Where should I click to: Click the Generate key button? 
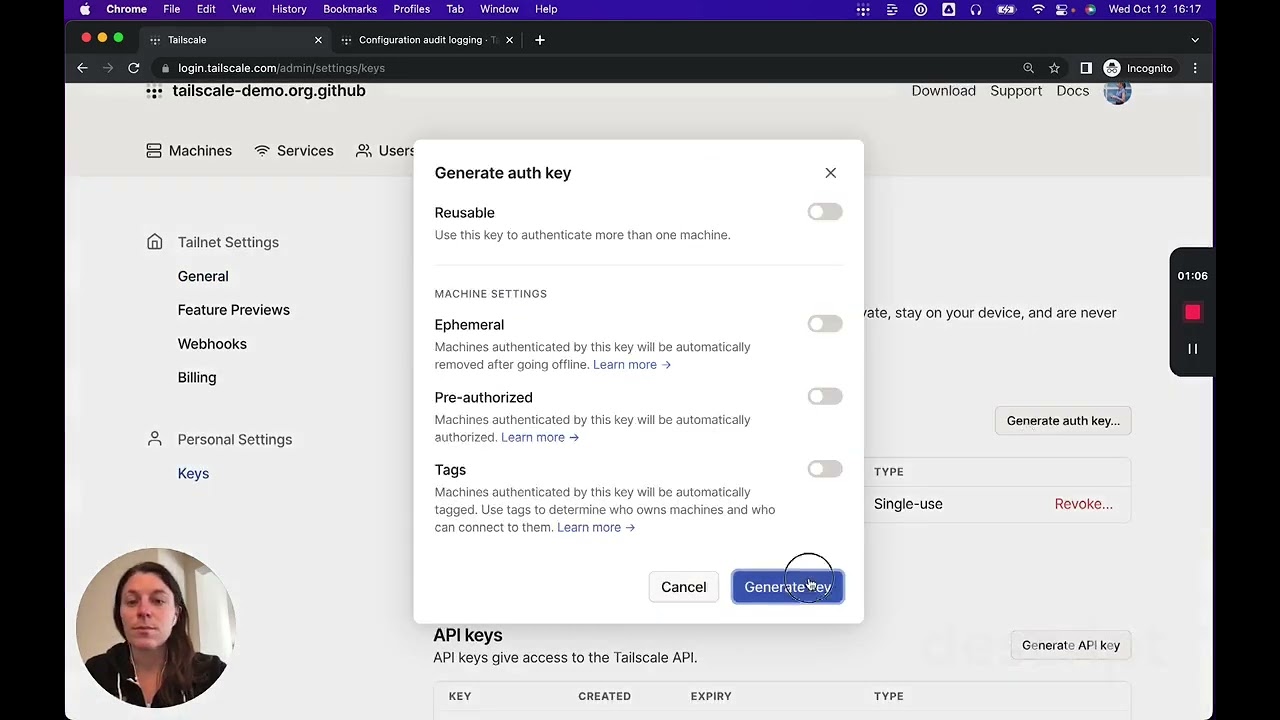coord(788,587)
